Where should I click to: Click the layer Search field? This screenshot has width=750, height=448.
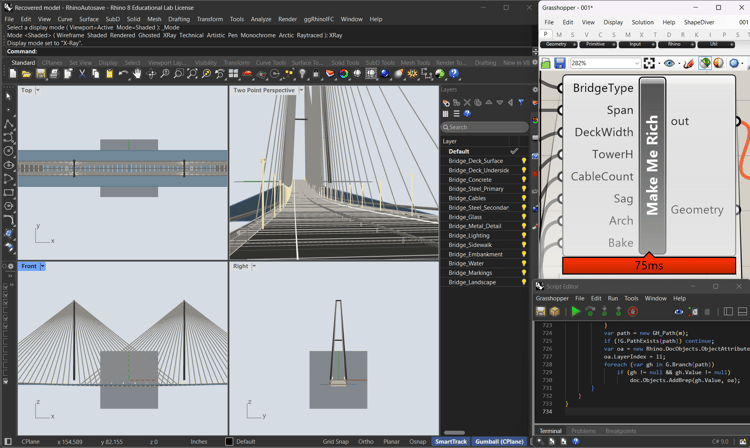pyautogui.click(x=485, y=127)
